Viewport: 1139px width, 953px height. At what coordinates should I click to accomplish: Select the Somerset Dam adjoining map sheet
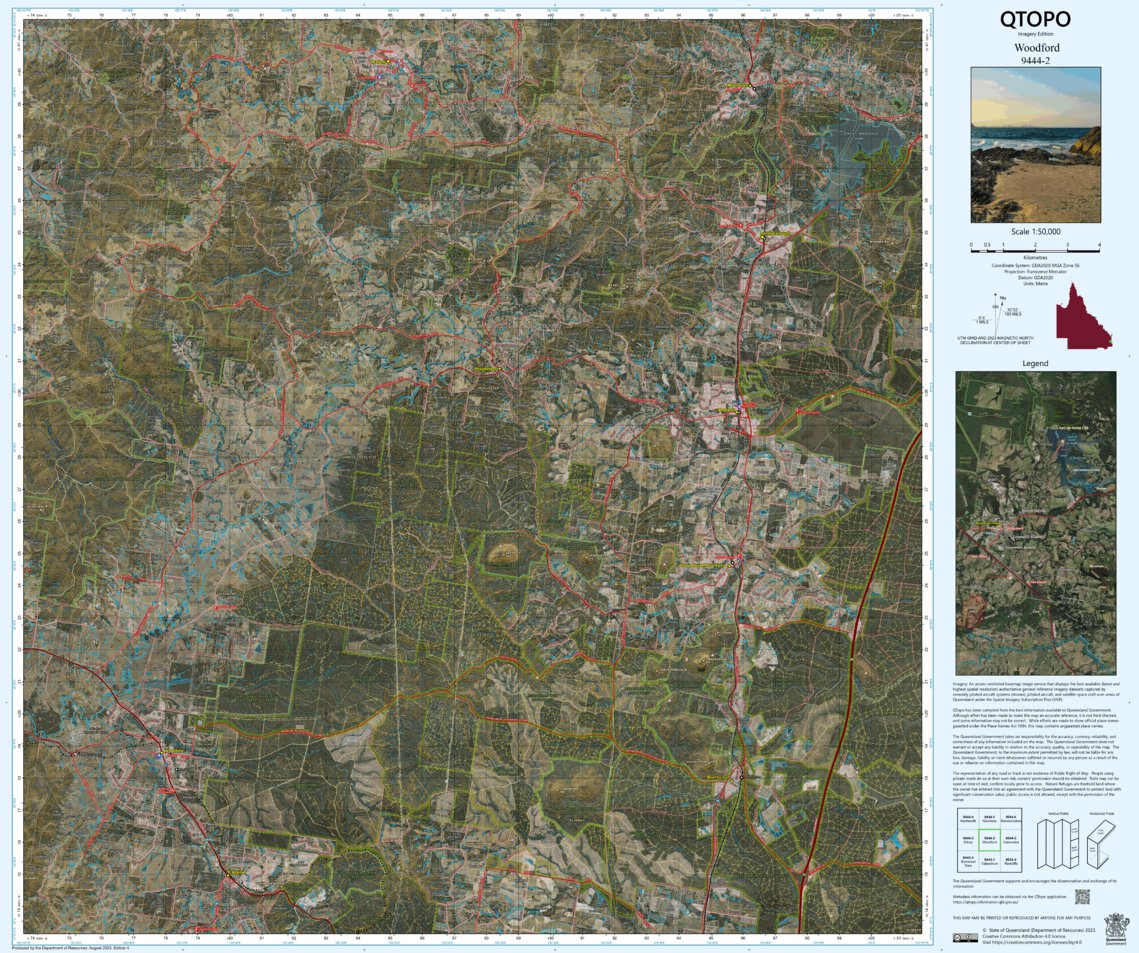968,861
